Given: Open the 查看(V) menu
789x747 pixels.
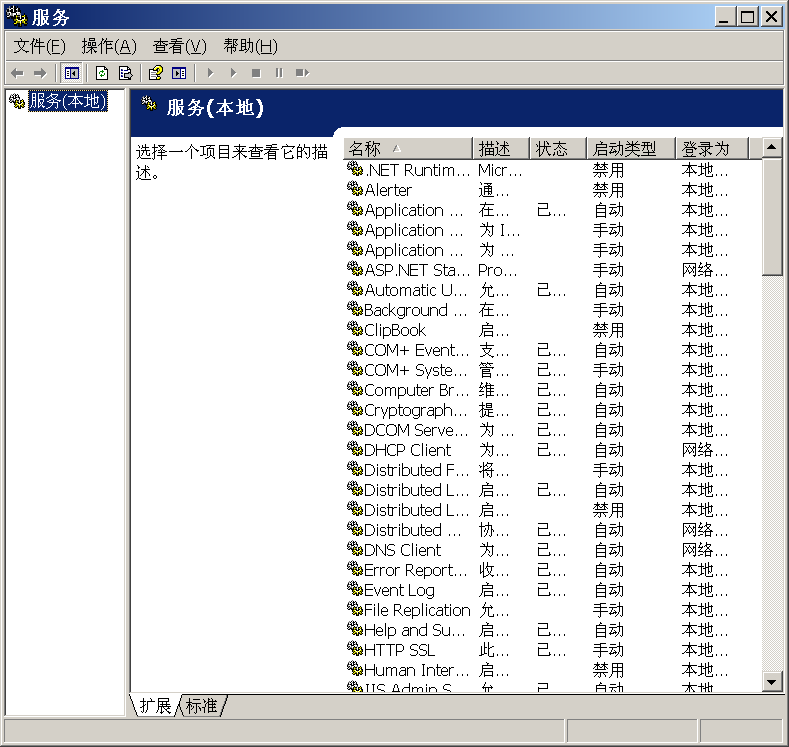Looking at the screenshot, I should [180, 46].
